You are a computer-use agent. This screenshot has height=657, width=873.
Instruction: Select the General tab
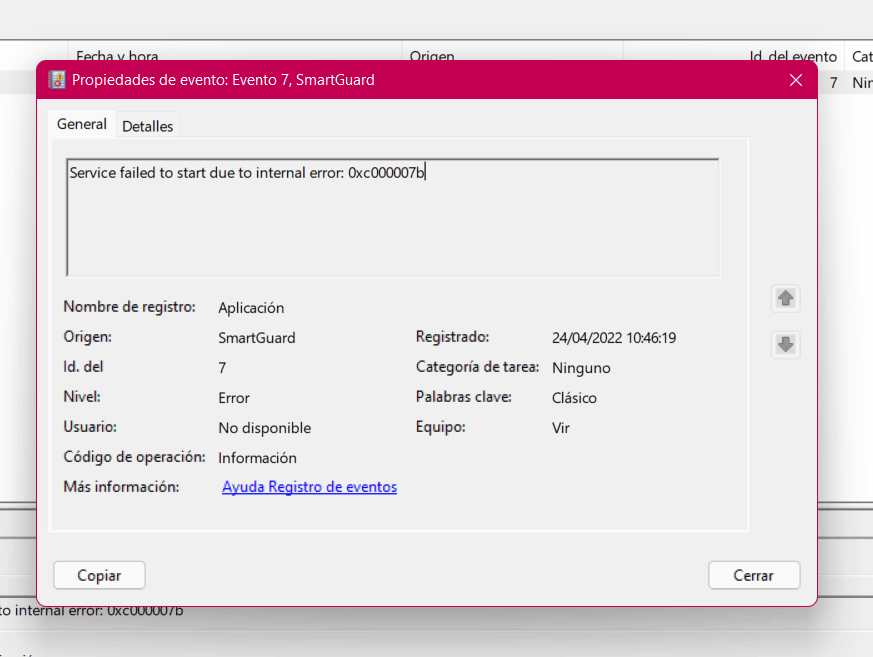coord(82,124)
